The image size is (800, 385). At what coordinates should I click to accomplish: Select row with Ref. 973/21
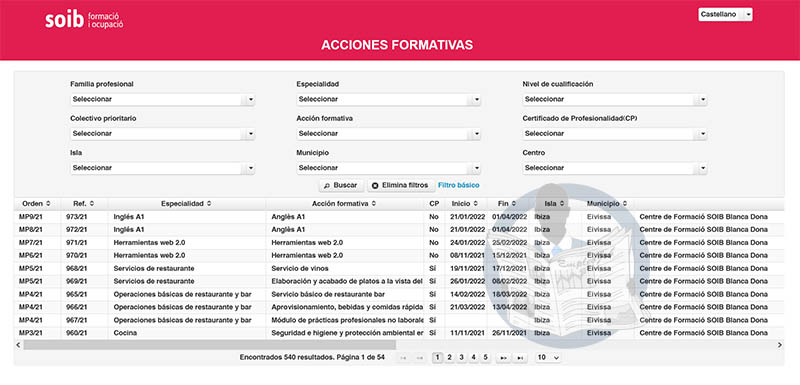tap(399, 217)
